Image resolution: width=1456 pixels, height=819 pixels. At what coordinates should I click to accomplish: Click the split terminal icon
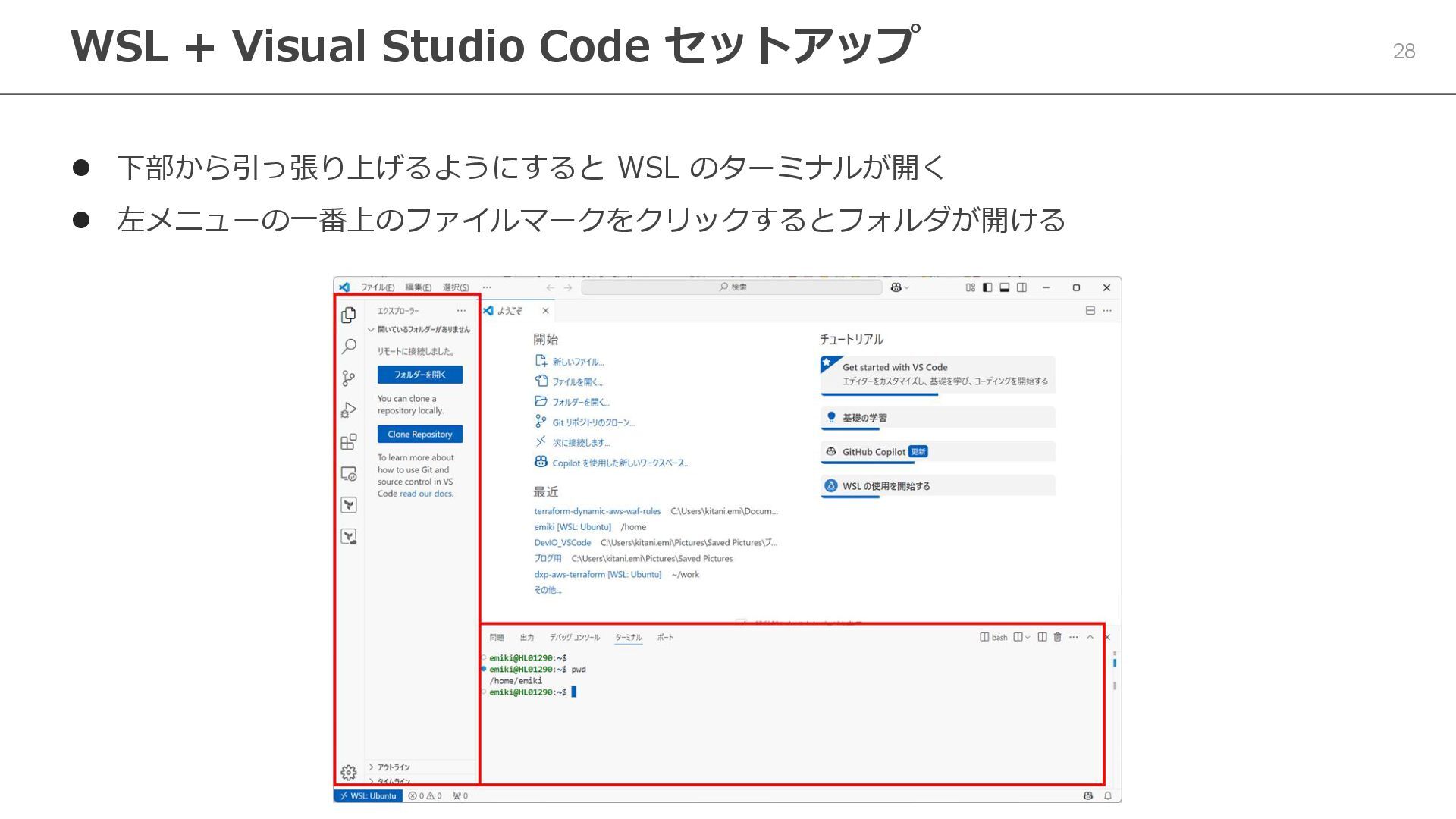1043,637
